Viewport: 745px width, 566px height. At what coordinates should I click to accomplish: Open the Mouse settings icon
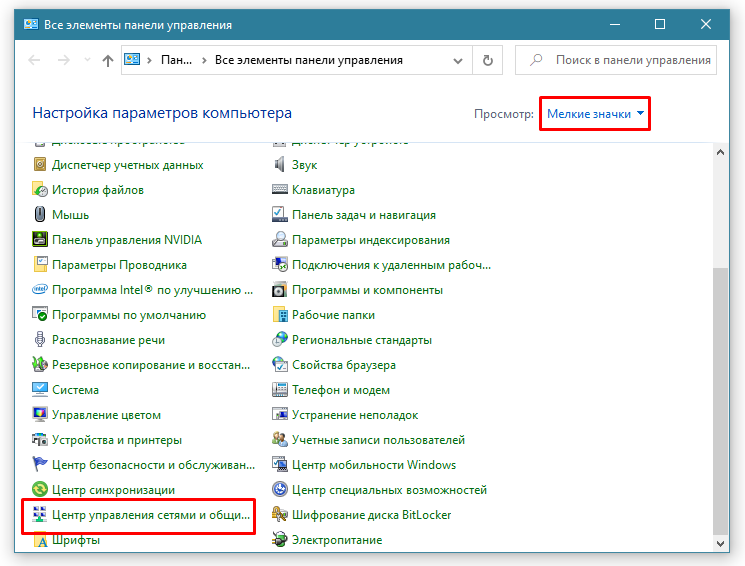40,215
